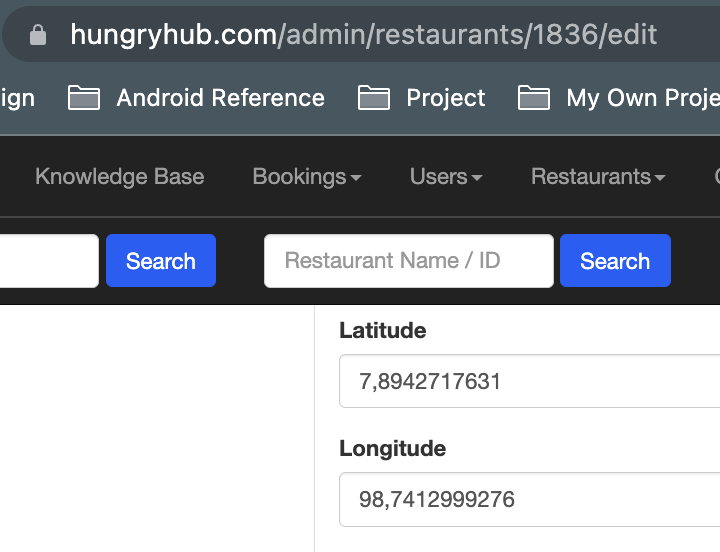Select the hungryhub.com URL in the address bar
The image size is (720, 552).
pos(363,35)
